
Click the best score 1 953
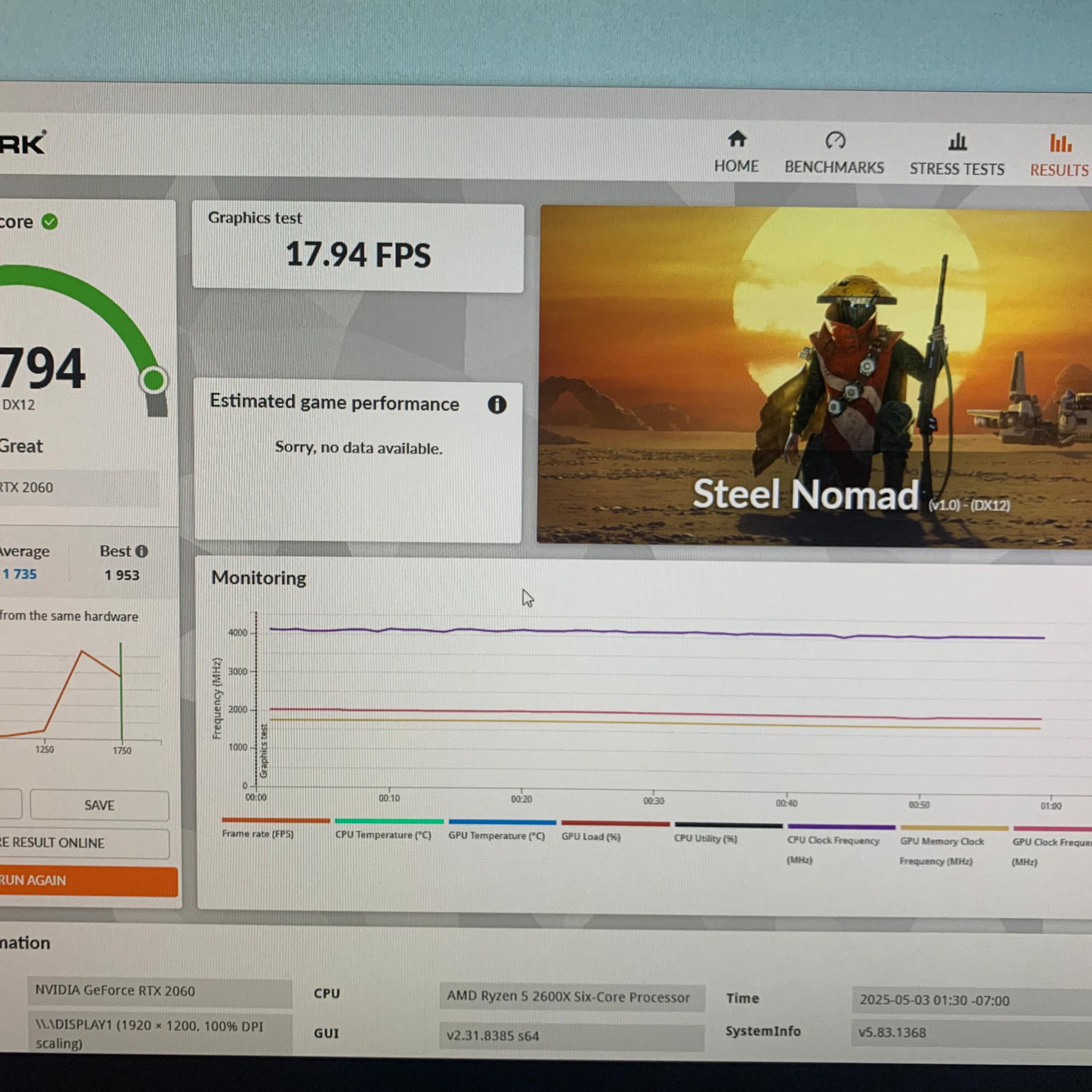coord(122,575)
